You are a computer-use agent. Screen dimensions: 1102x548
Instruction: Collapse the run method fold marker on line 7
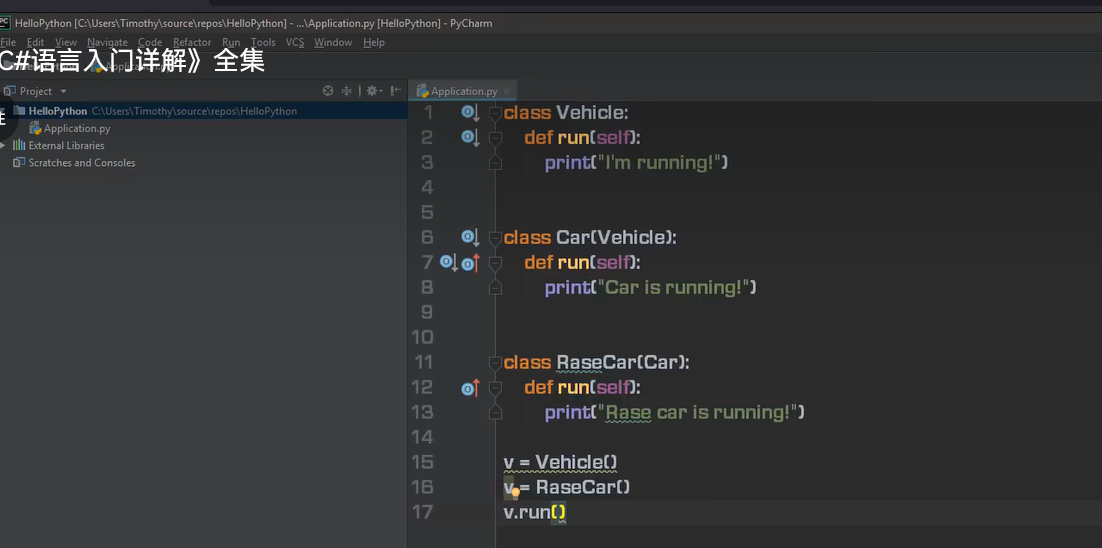tap(495, 263)
